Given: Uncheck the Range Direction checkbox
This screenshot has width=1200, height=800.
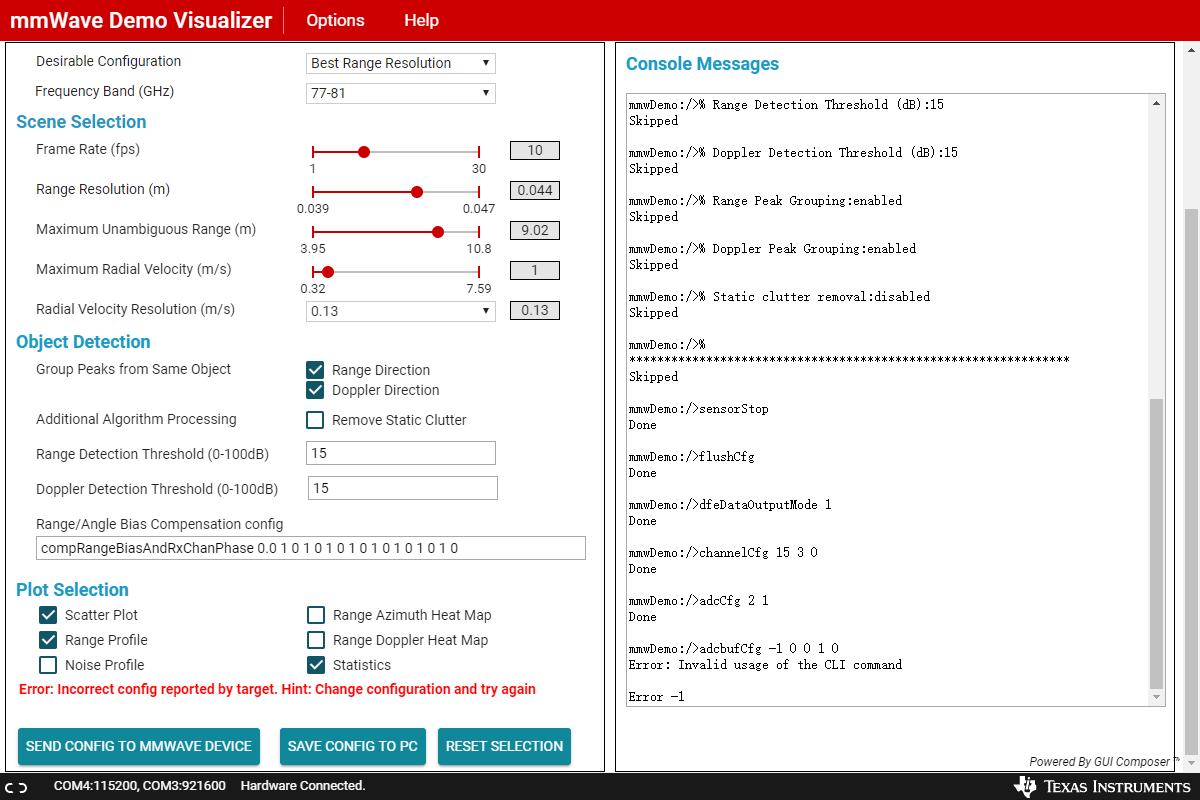Looking at the screenshot, I should tap(315, 370).
